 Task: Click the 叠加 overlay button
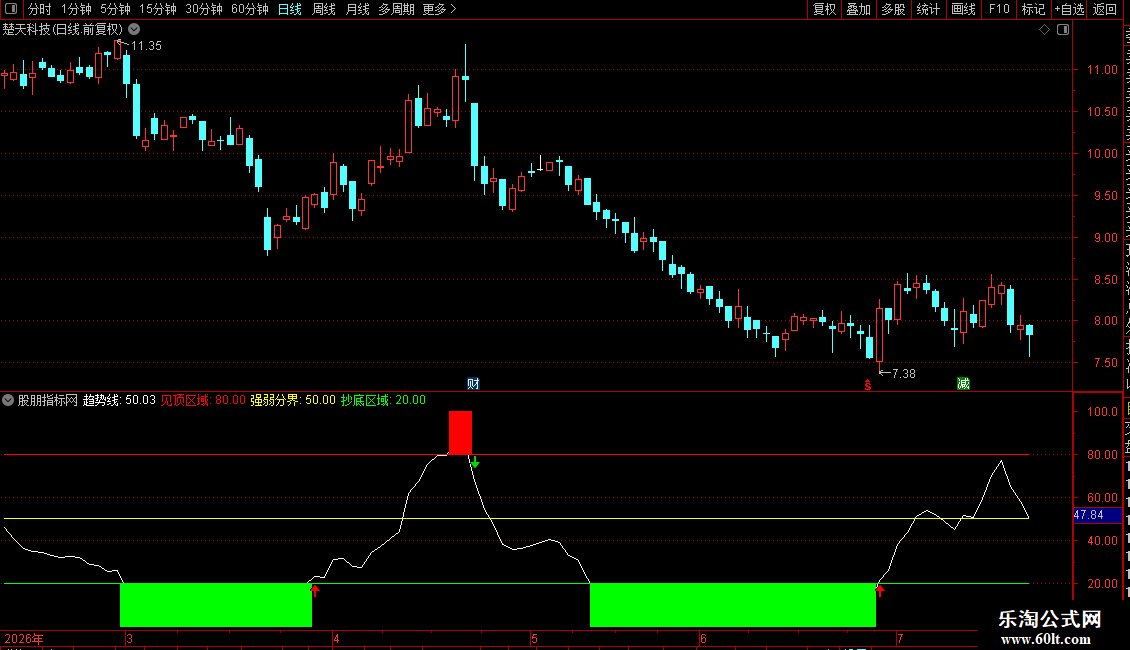coord(858,9)
